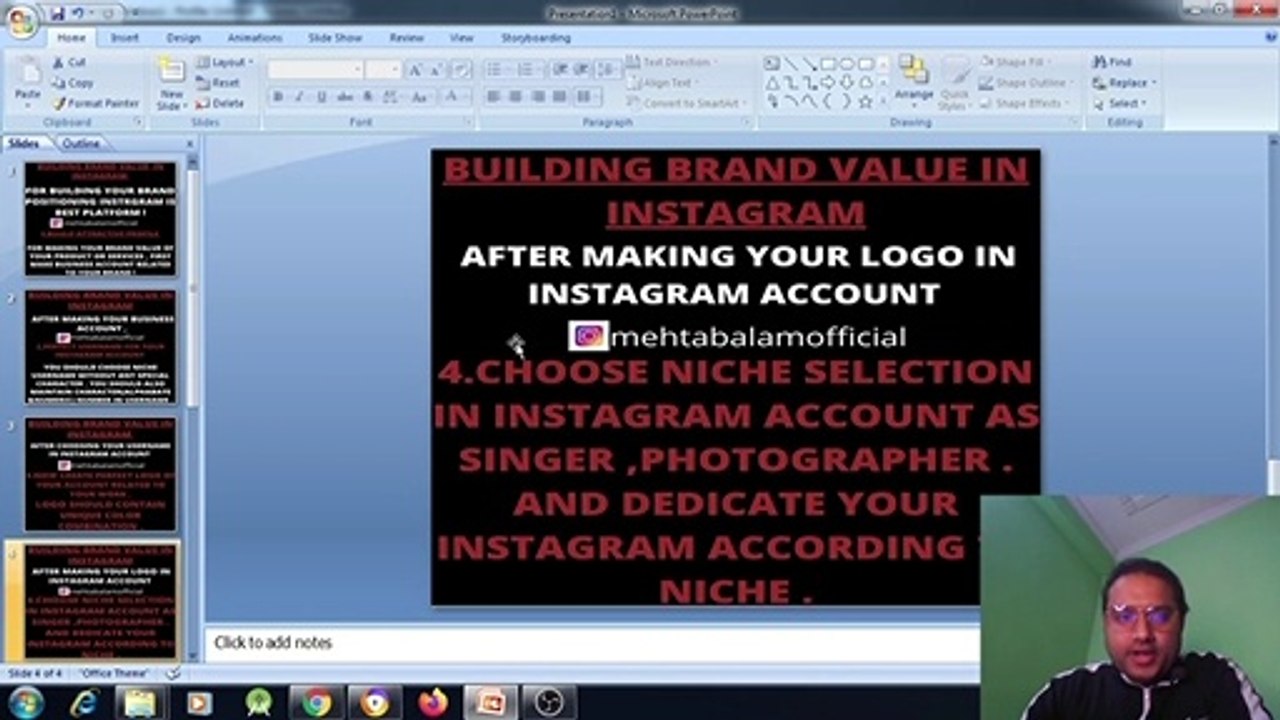Open the Replace dropdown
1280x720 pixels.
(x=1125, y=83)
